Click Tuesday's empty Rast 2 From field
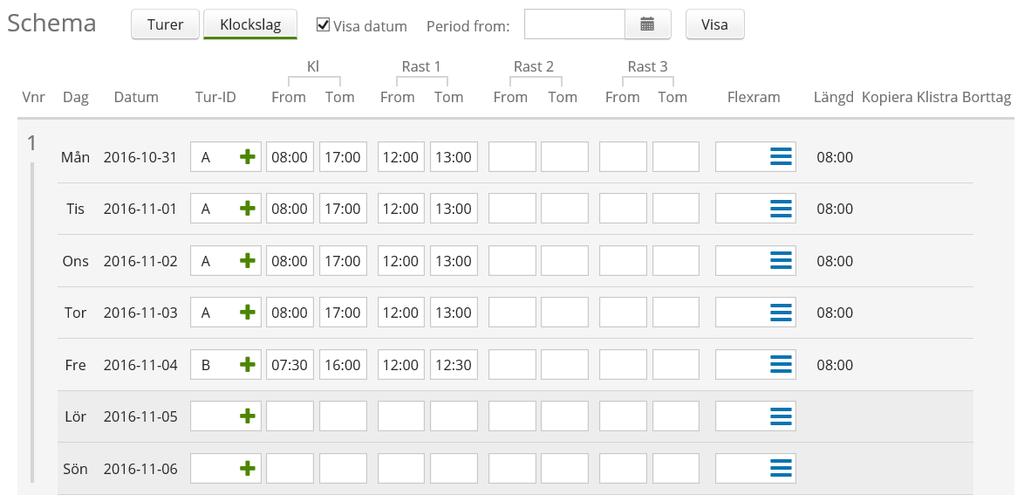This screenshot has width=1024, height=502. (512, 209)
